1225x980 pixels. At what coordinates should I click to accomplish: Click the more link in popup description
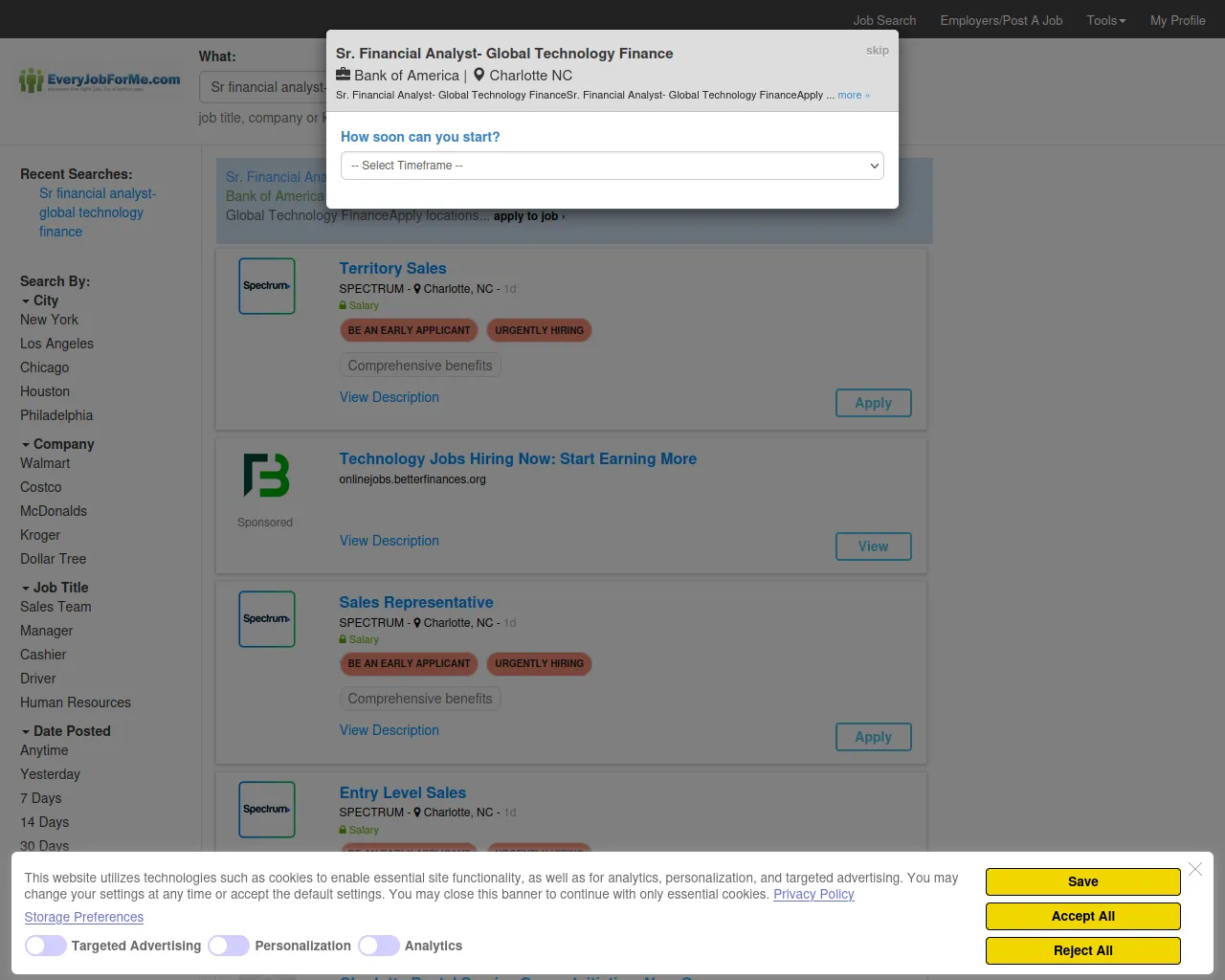coord(853,95)
